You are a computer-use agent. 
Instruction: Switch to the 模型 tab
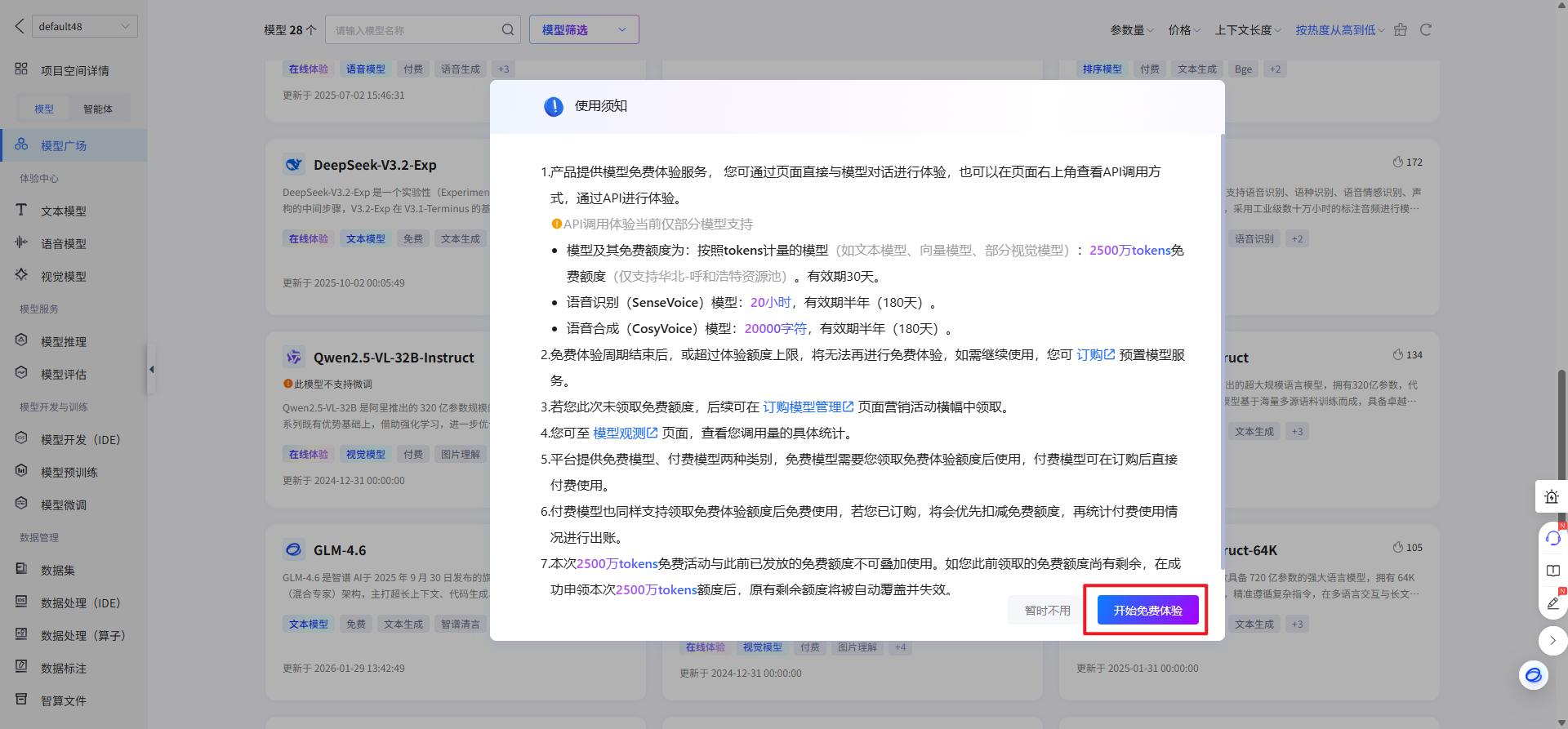coord(44,109)
